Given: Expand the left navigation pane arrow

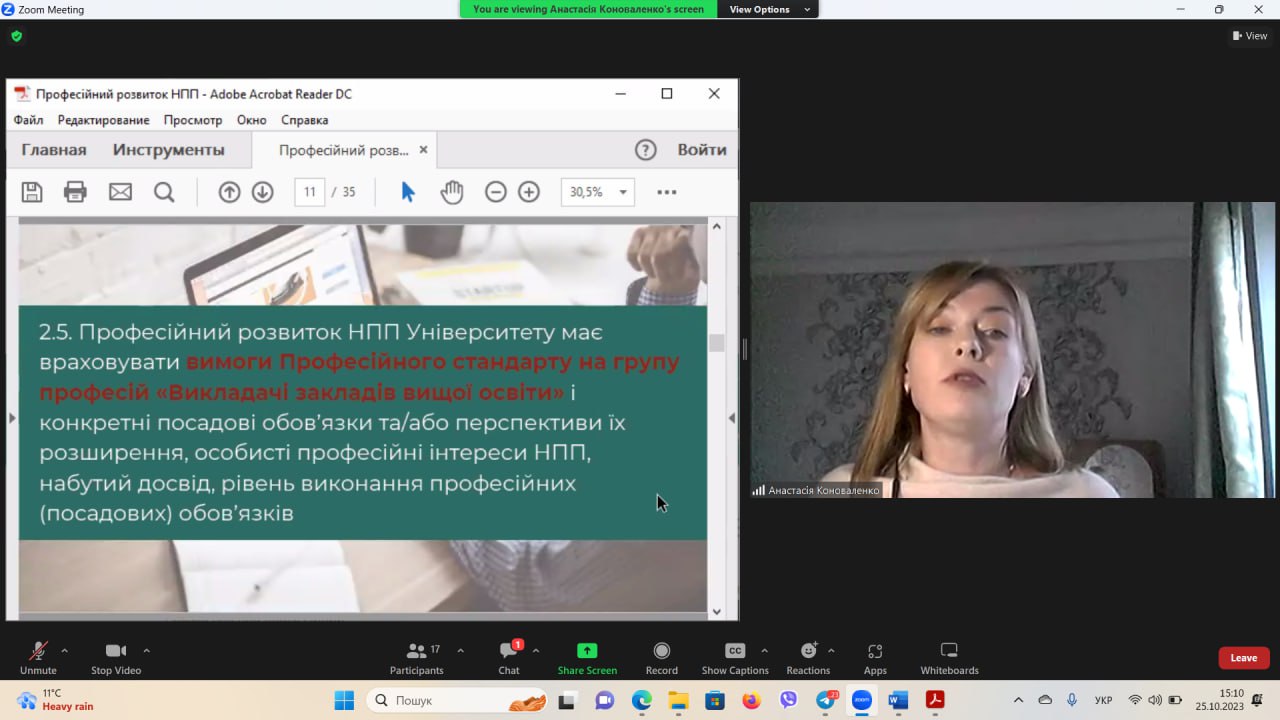Looking at the screenshot, I should [x=12, y=417].
